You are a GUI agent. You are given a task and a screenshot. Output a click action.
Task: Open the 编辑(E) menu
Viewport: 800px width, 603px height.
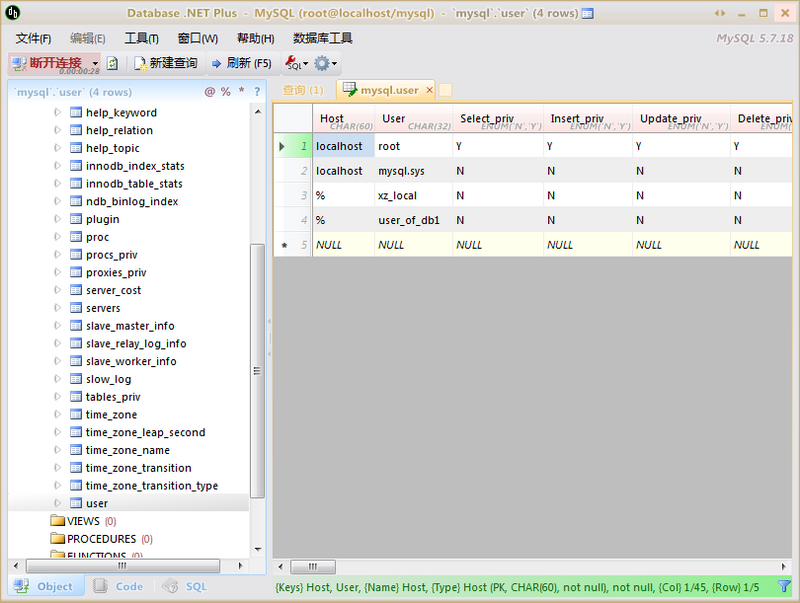[x=88, y=38]
